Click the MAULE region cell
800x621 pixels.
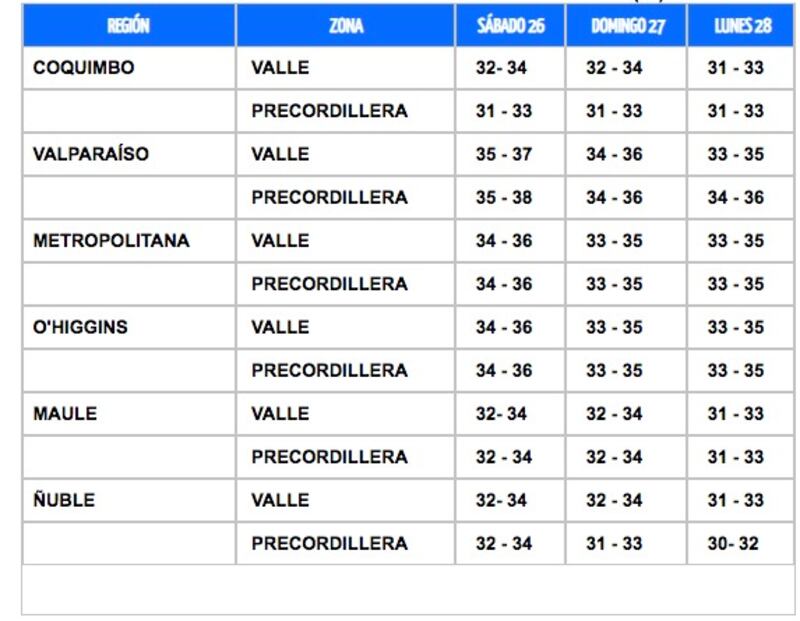click(x=129, y=414)
